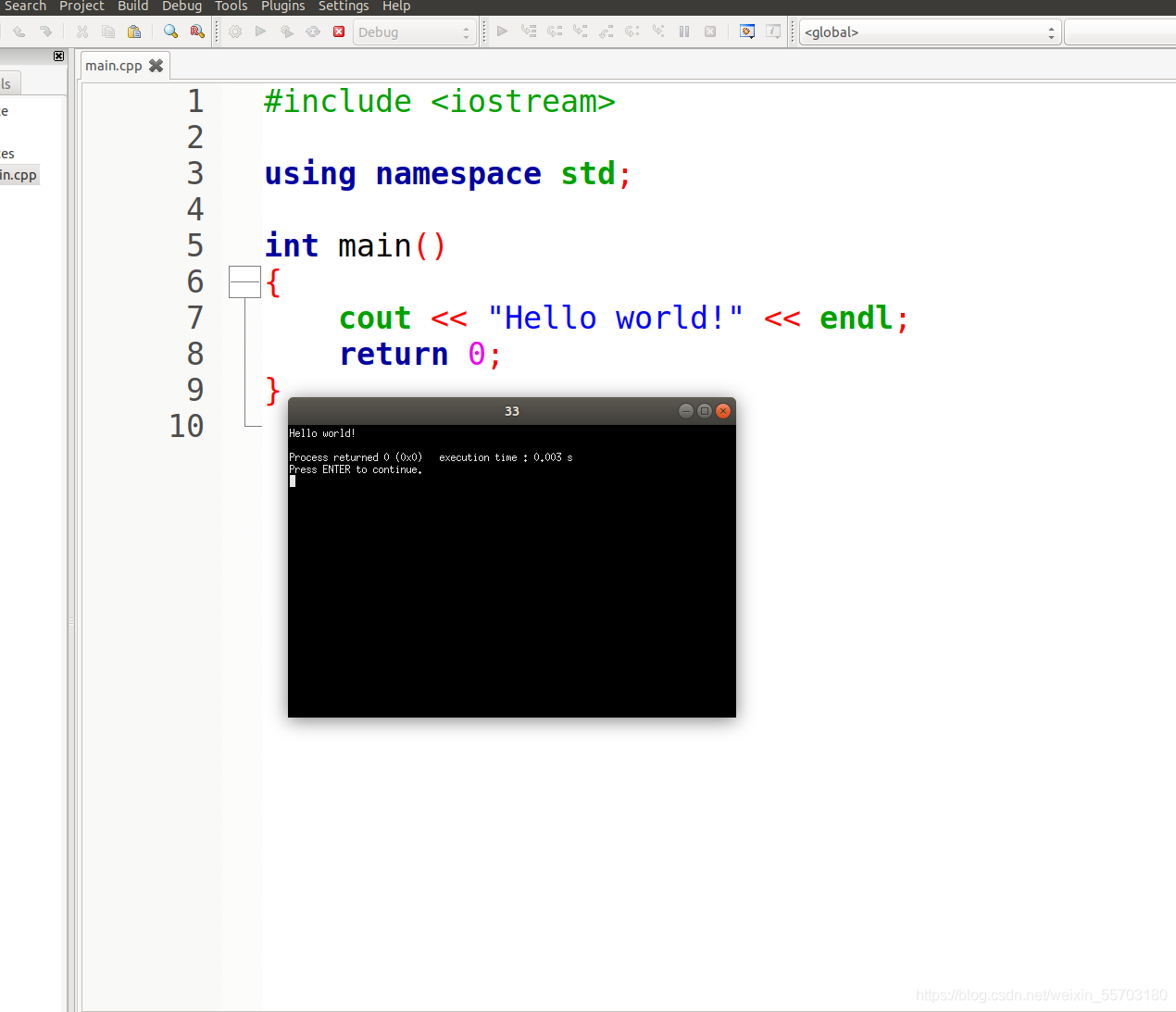Click the Paste icon in the toolbar
This screenshot has height=1012, width=1176.
[135, 31]
